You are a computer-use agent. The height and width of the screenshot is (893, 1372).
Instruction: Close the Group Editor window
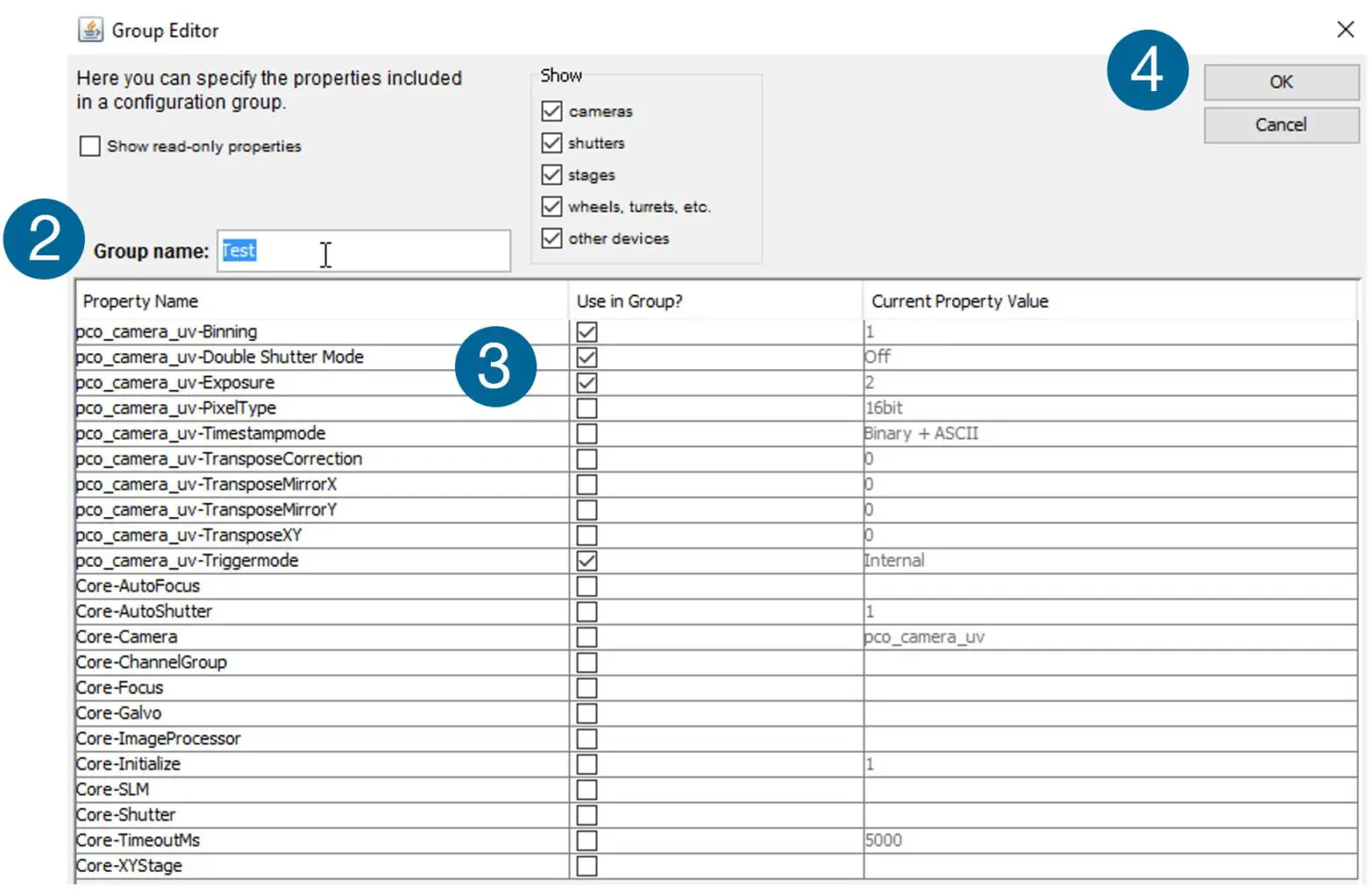pyautogui.click(x=1346, y=30)
